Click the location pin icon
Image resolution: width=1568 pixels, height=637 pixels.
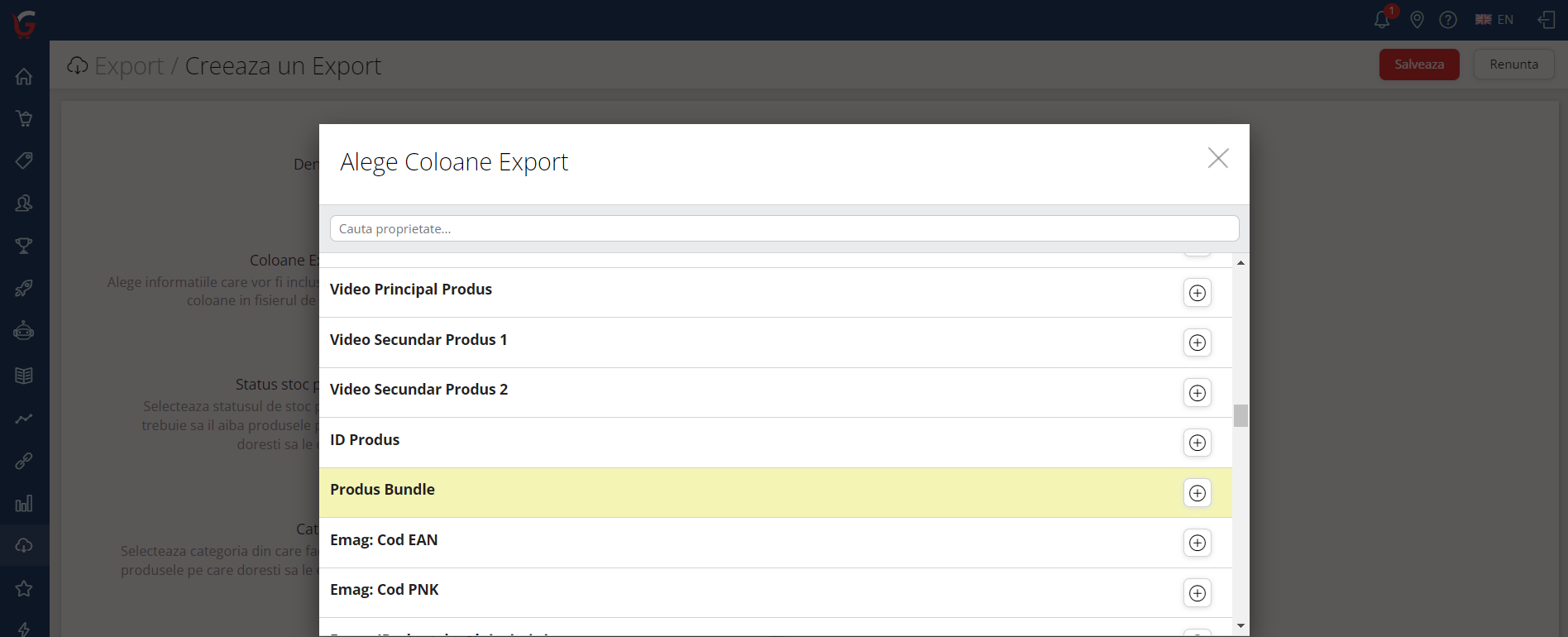click(1417, 20)
